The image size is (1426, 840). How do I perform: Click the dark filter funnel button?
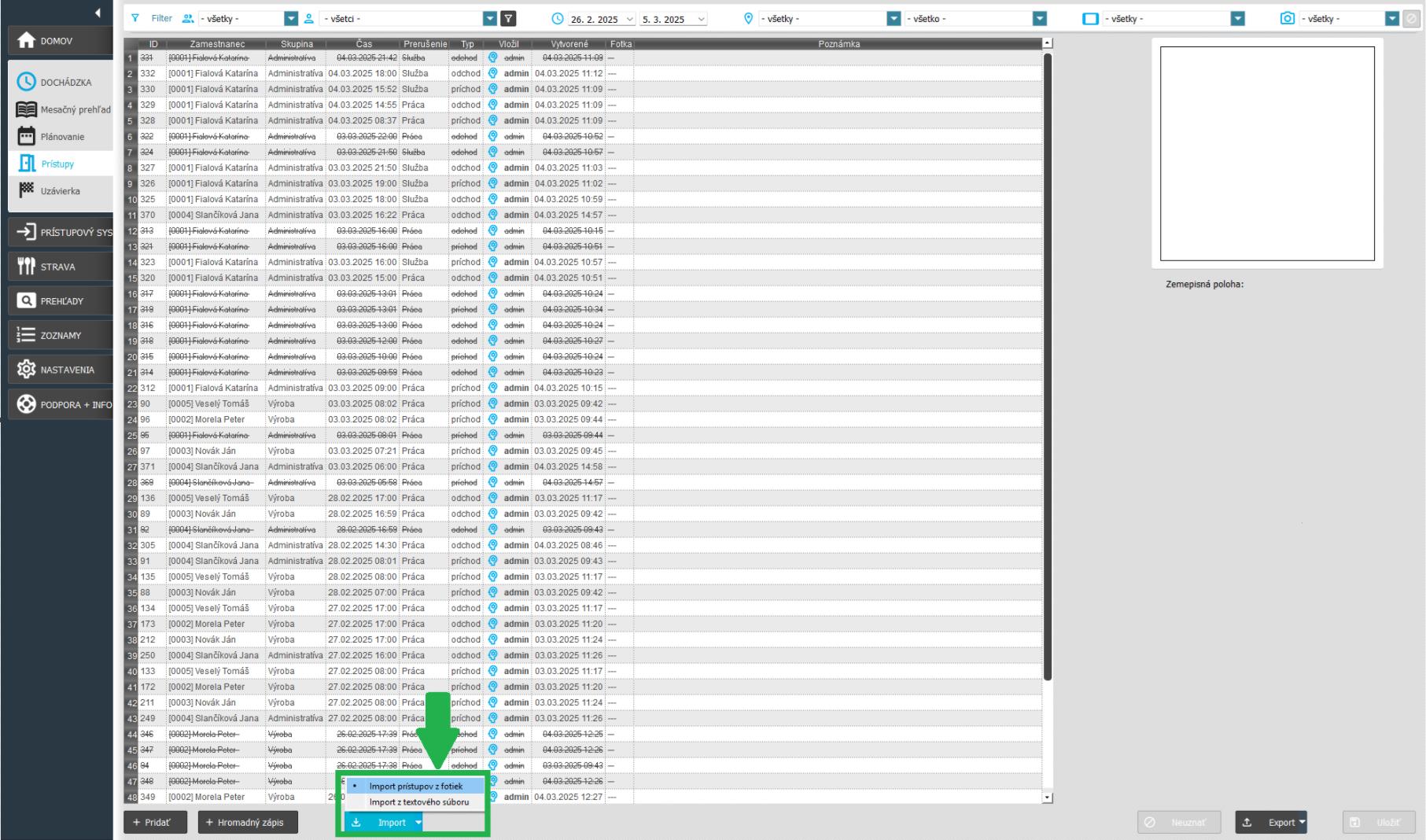tap(509, 19)
